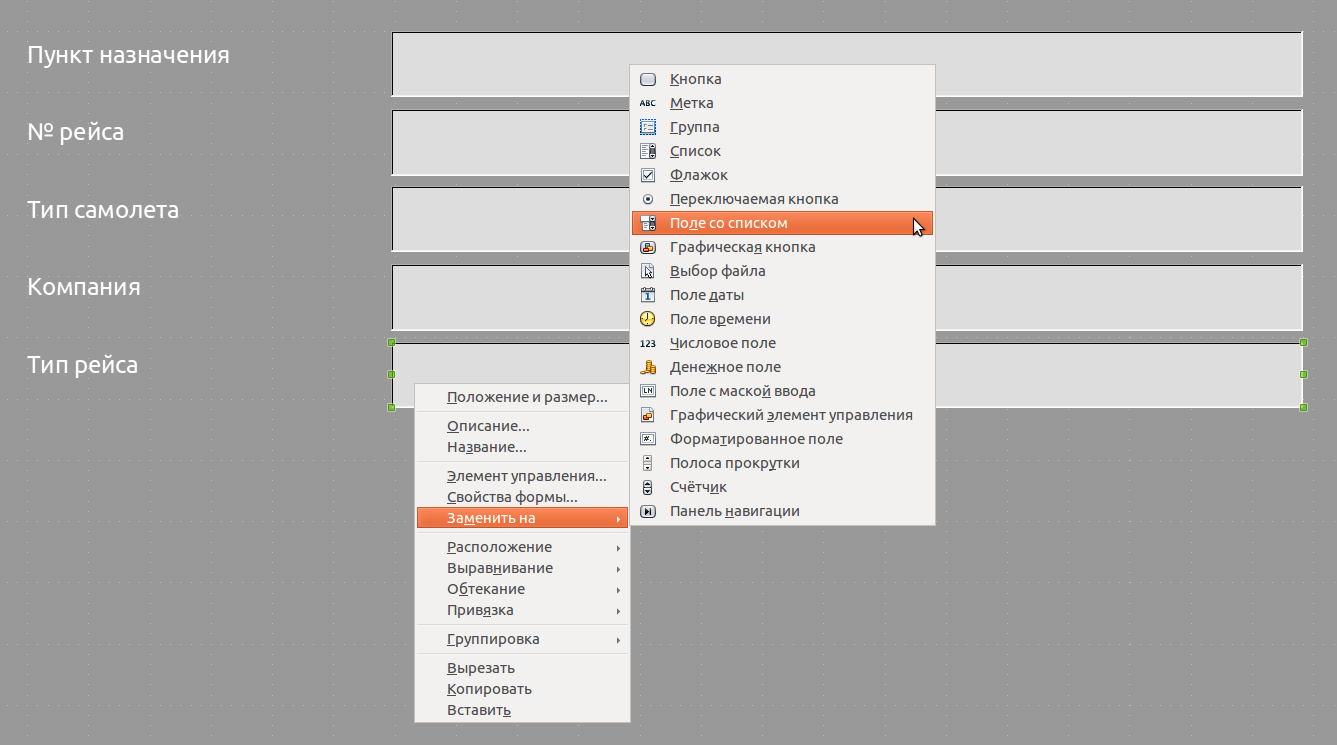The width and height of the screenshot is (1337, 745).
Task: Open Элемент управления properties
Action: (x=522, y=476)
